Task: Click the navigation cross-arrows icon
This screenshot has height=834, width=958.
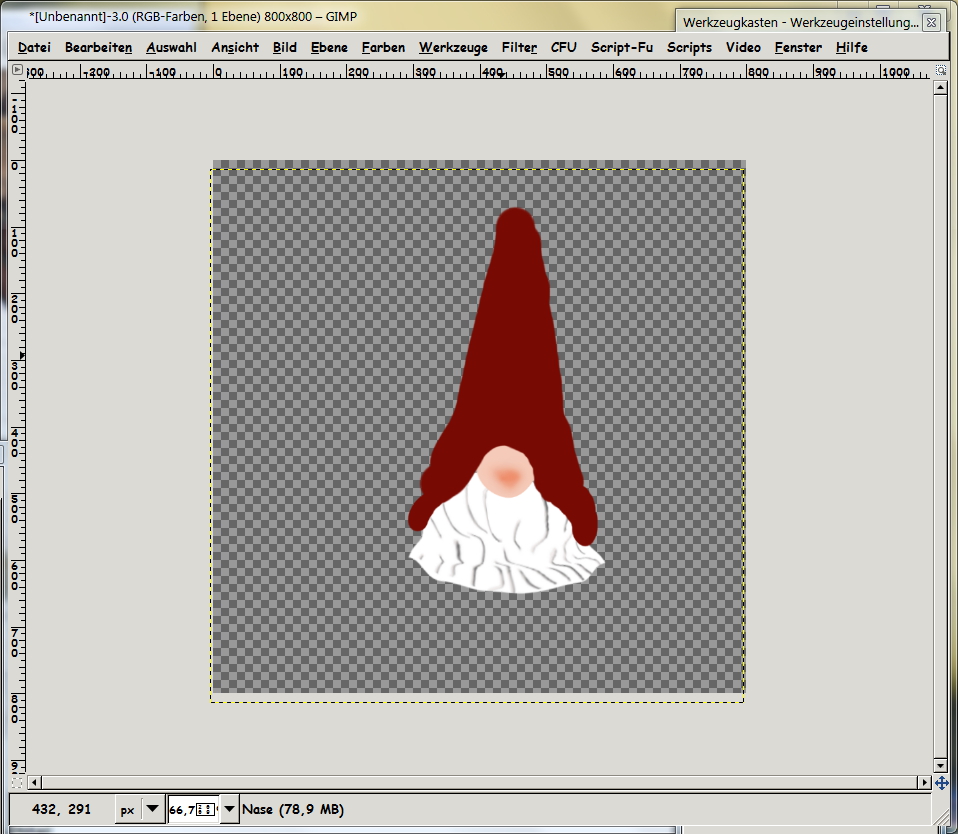Action: [941, 782]
